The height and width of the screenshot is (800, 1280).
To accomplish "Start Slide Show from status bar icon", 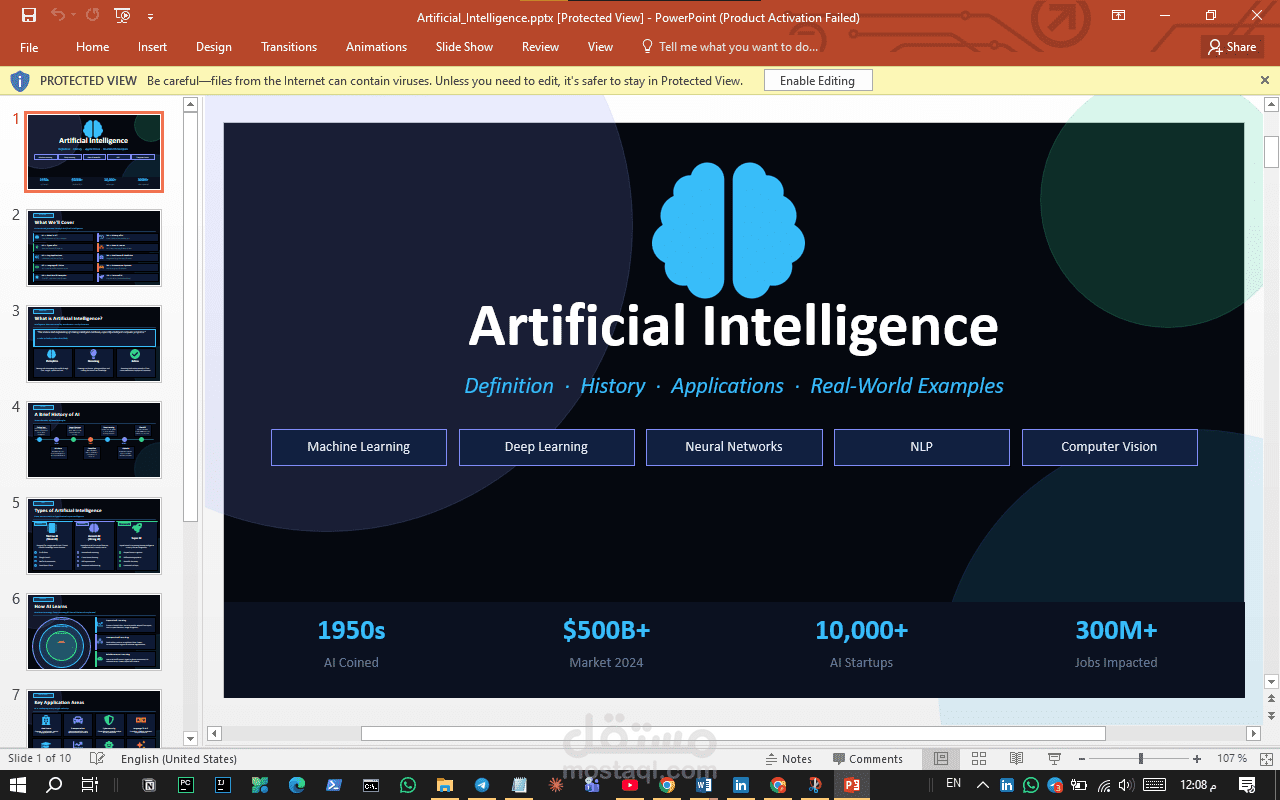I will pos(1054,759).
